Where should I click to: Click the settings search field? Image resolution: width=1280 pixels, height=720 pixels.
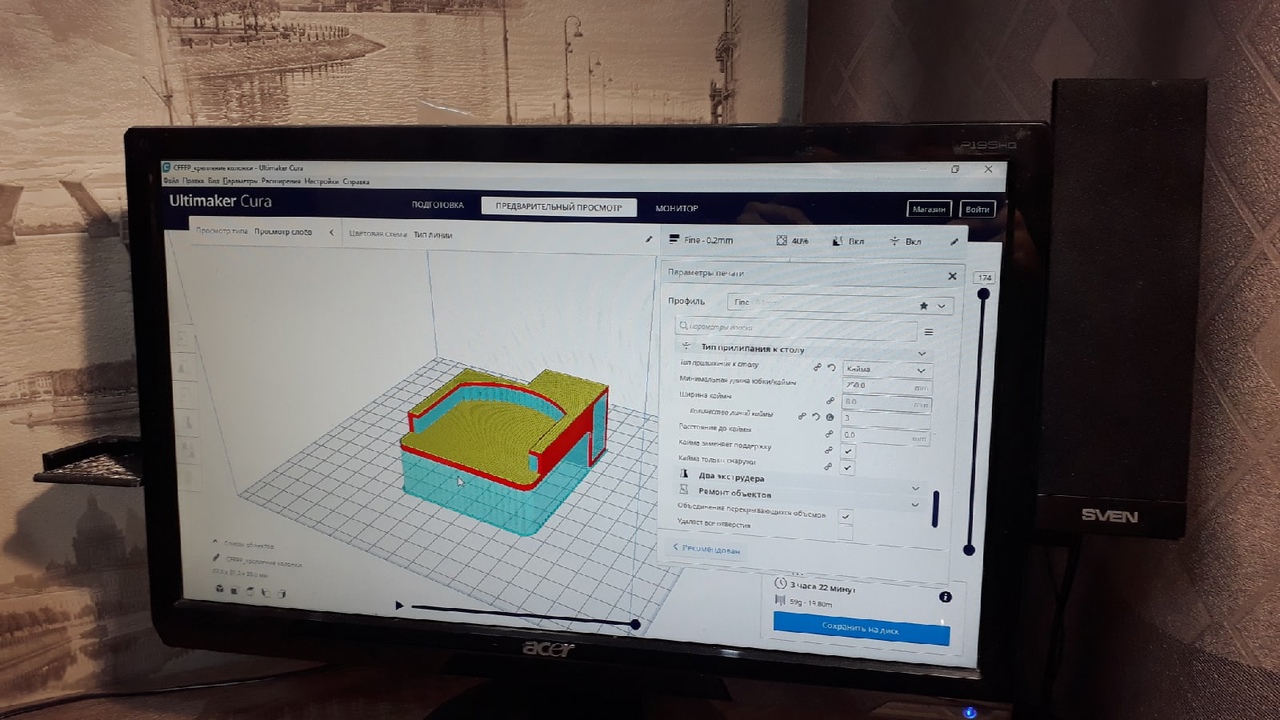(x=795, y=327)
